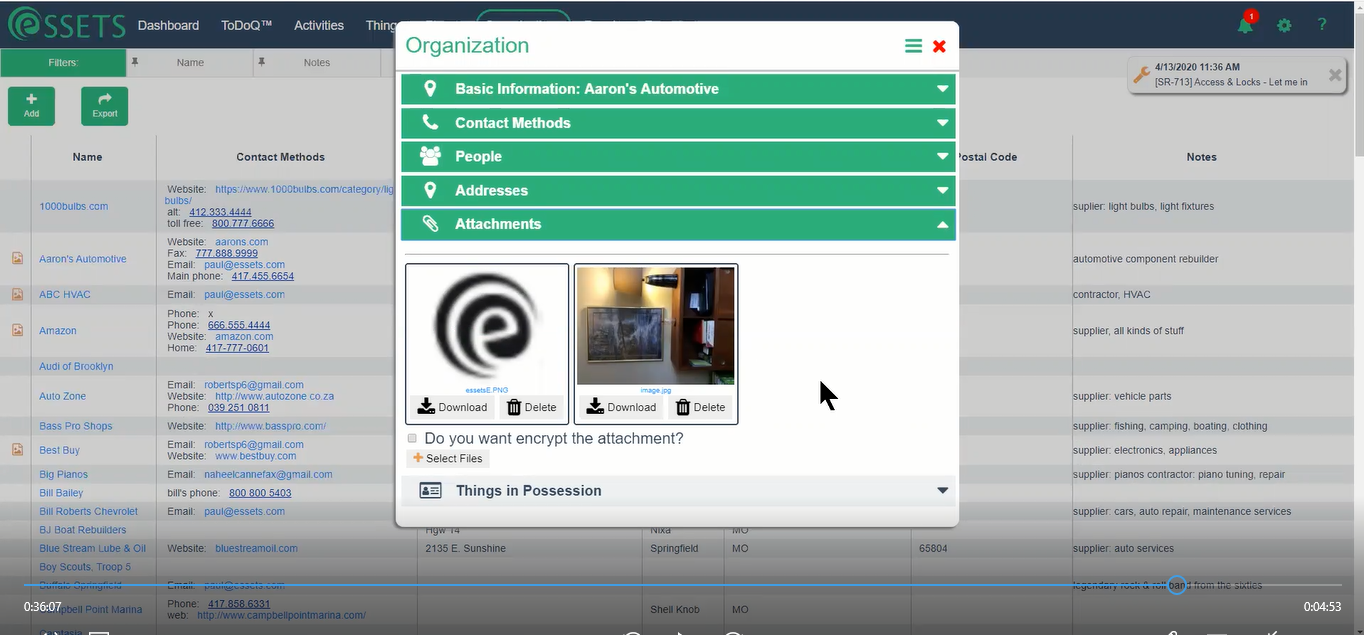The image size is (1364, 635).
Task: Open the essetsE.PNG thumbnail
Action: click(x=487, y=324)
